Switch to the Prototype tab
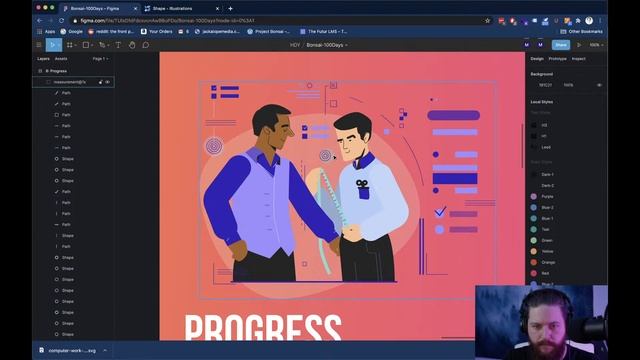Image resolution: width=640 pixels, height=360 pixels. click(558, 59)
